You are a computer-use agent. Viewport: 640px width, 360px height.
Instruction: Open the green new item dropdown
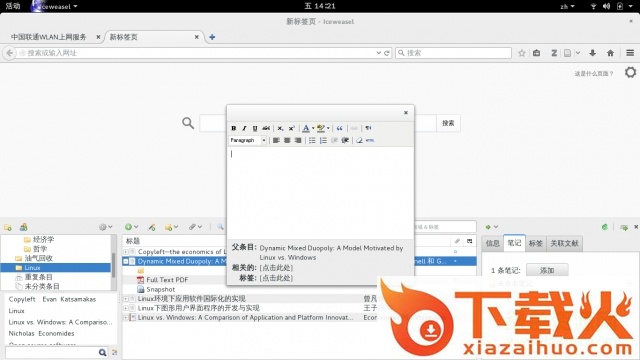click(131, 227)
